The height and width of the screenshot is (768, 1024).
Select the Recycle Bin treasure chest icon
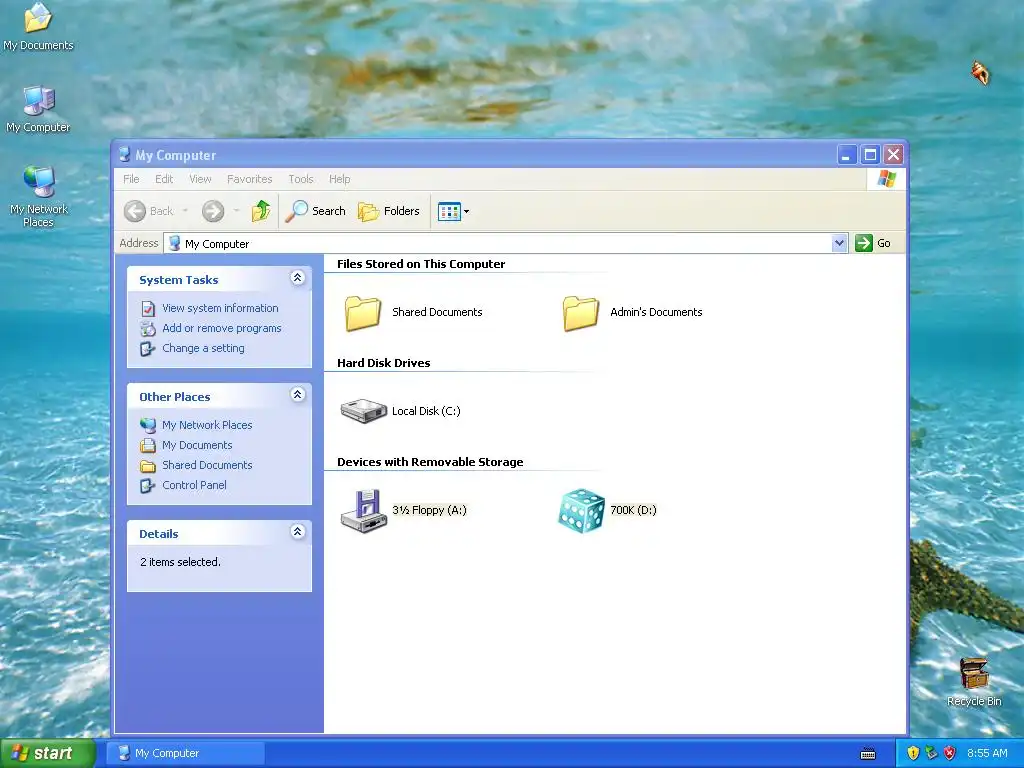tap(974, 674)
